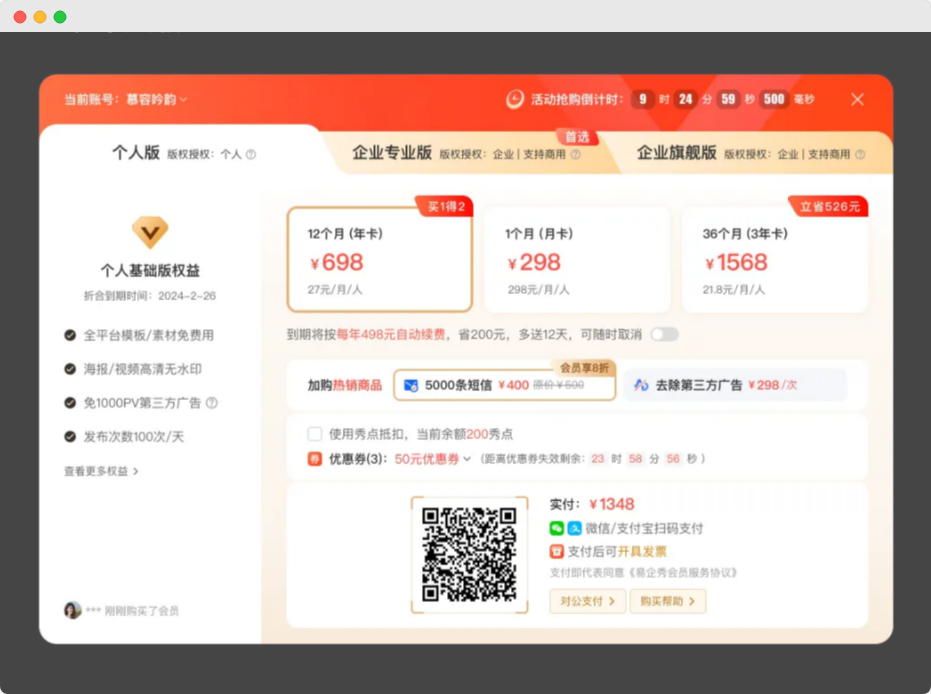Check the 使用秀点抵扣 checkbox
Screen dimensions: 931x694
click(x=315, y=434)
